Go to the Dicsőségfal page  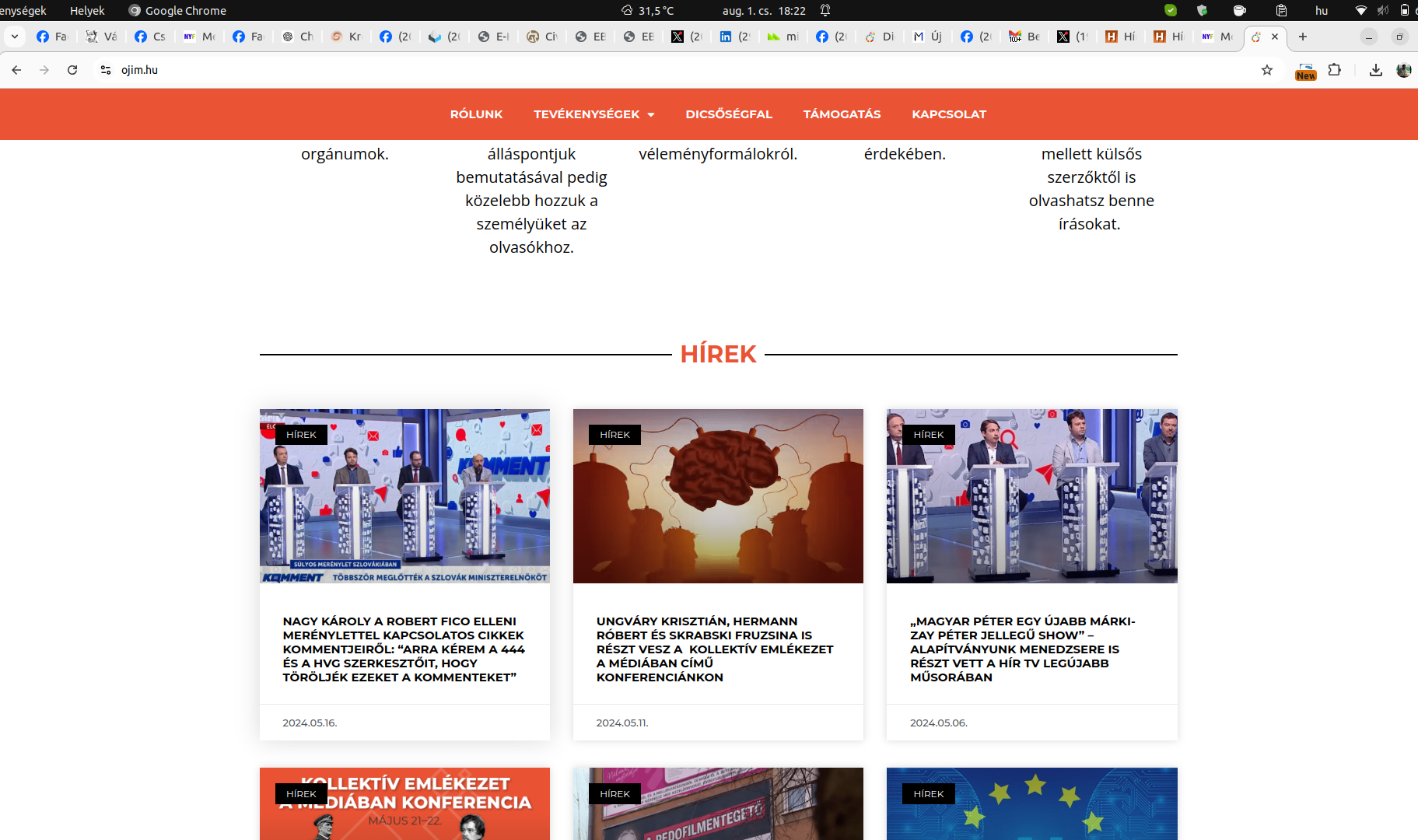[x=728, y=114]
